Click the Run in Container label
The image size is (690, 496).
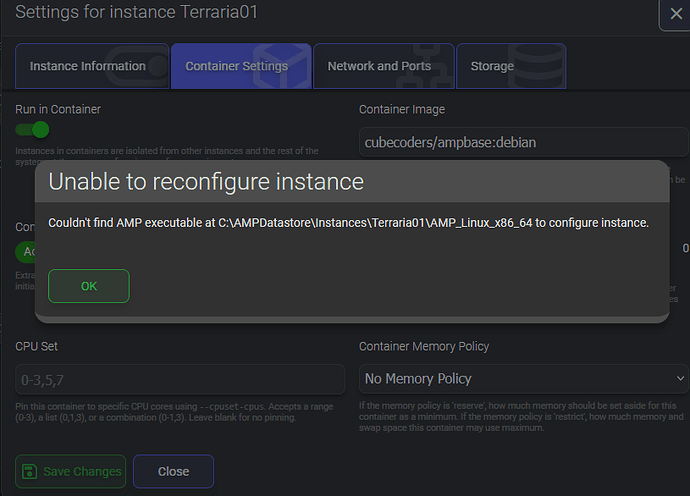(x=58, y=109)
